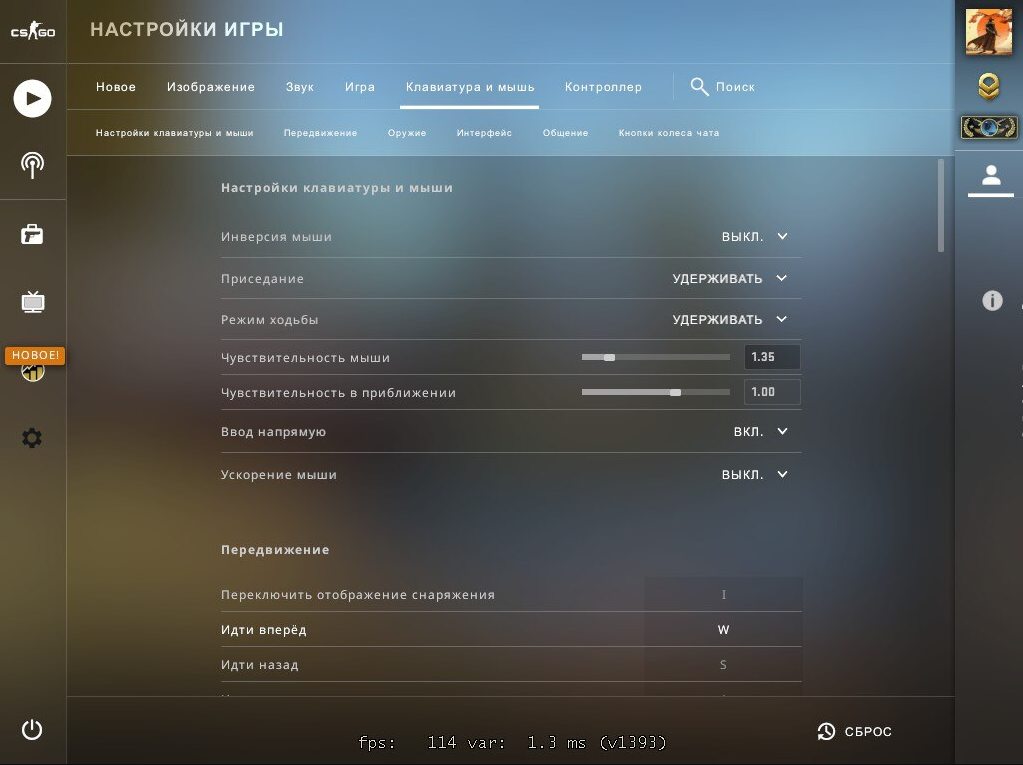Open the Приседание dropdown
The height and width of the screenshot is (765, 1023).
[729, 278]
